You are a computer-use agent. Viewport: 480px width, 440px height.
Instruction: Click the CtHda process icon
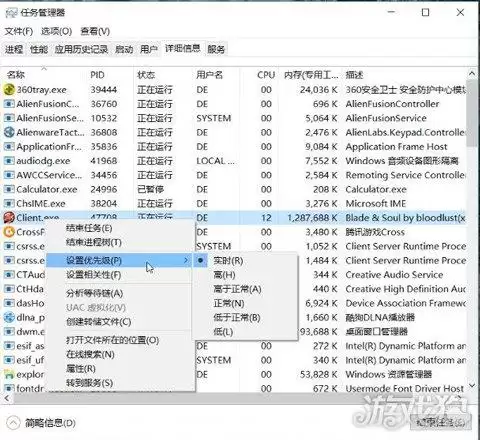click(x=9, y=289)
